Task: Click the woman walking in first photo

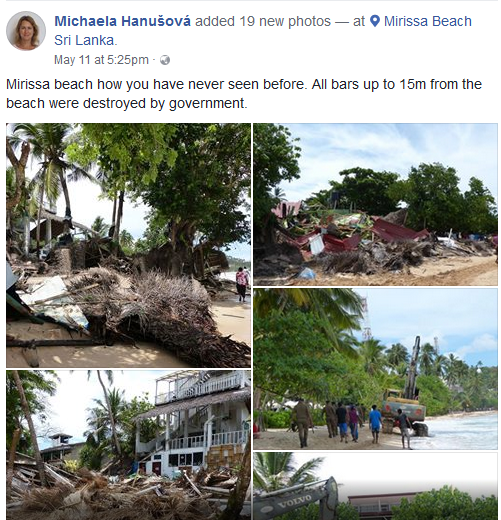Action: [x=242, y=284]
